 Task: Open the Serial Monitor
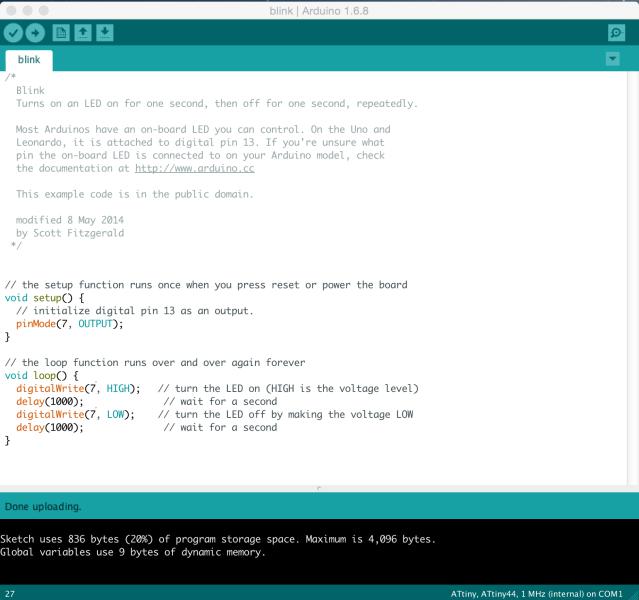click(616, 33)
